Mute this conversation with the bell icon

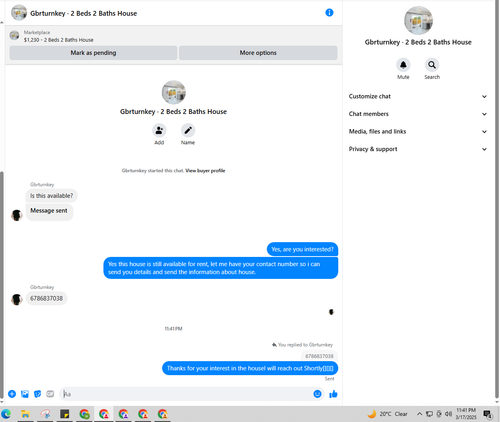click(403, 65)
